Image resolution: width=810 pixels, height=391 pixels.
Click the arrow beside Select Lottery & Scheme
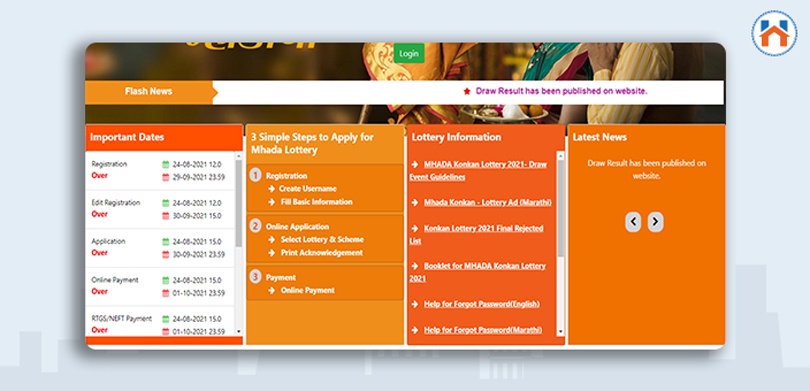(272, 240)
